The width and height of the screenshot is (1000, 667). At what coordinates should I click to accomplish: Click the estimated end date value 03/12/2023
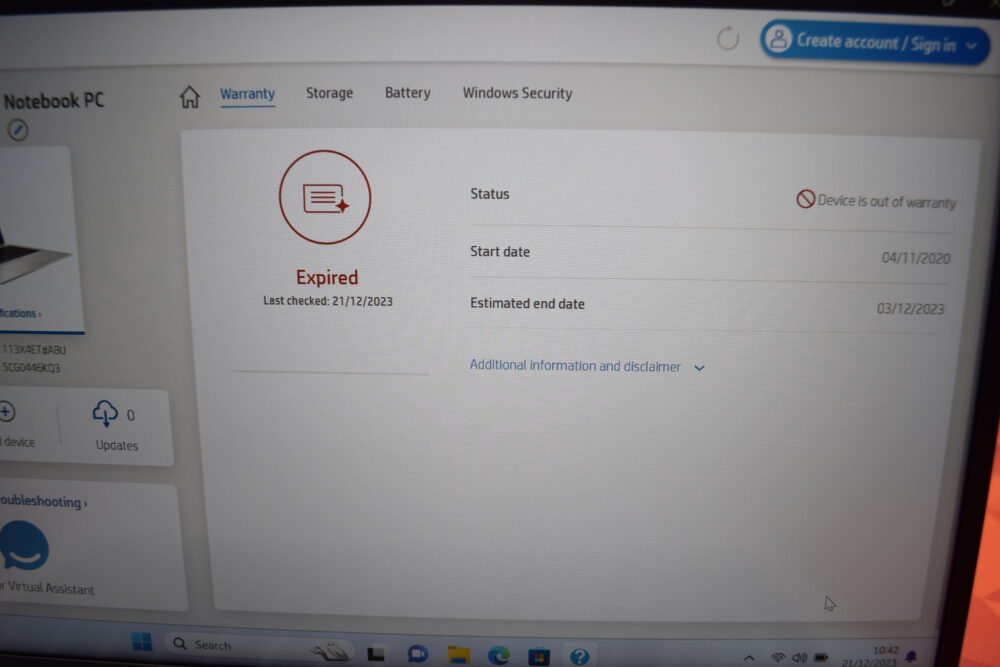coord(910,309)
